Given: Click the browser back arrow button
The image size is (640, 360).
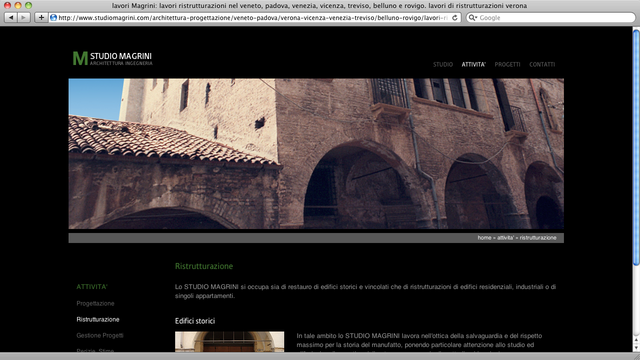Looking at the screenshot, I should (11, 18).
